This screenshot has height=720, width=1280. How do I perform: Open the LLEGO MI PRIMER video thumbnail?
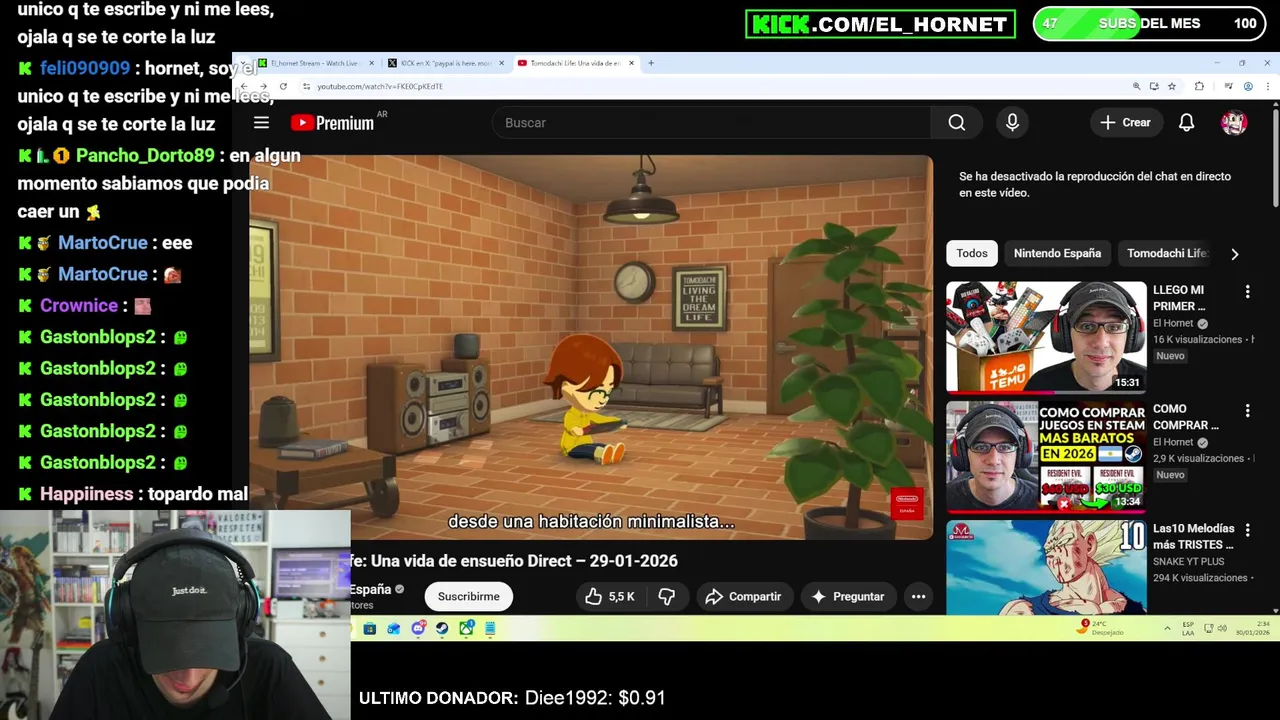click(x=1046, y=337)
